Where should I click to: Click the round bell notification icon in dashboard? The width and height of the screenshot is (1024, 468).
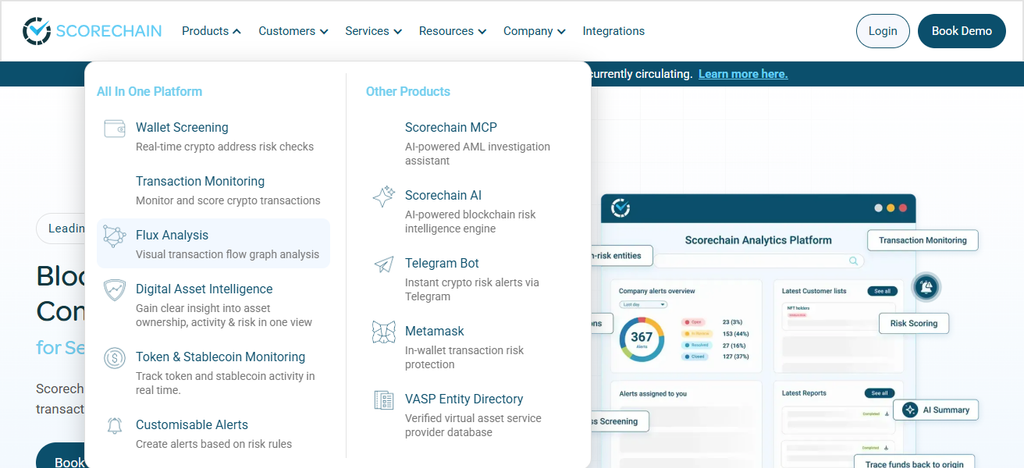[x=926, y=287]
